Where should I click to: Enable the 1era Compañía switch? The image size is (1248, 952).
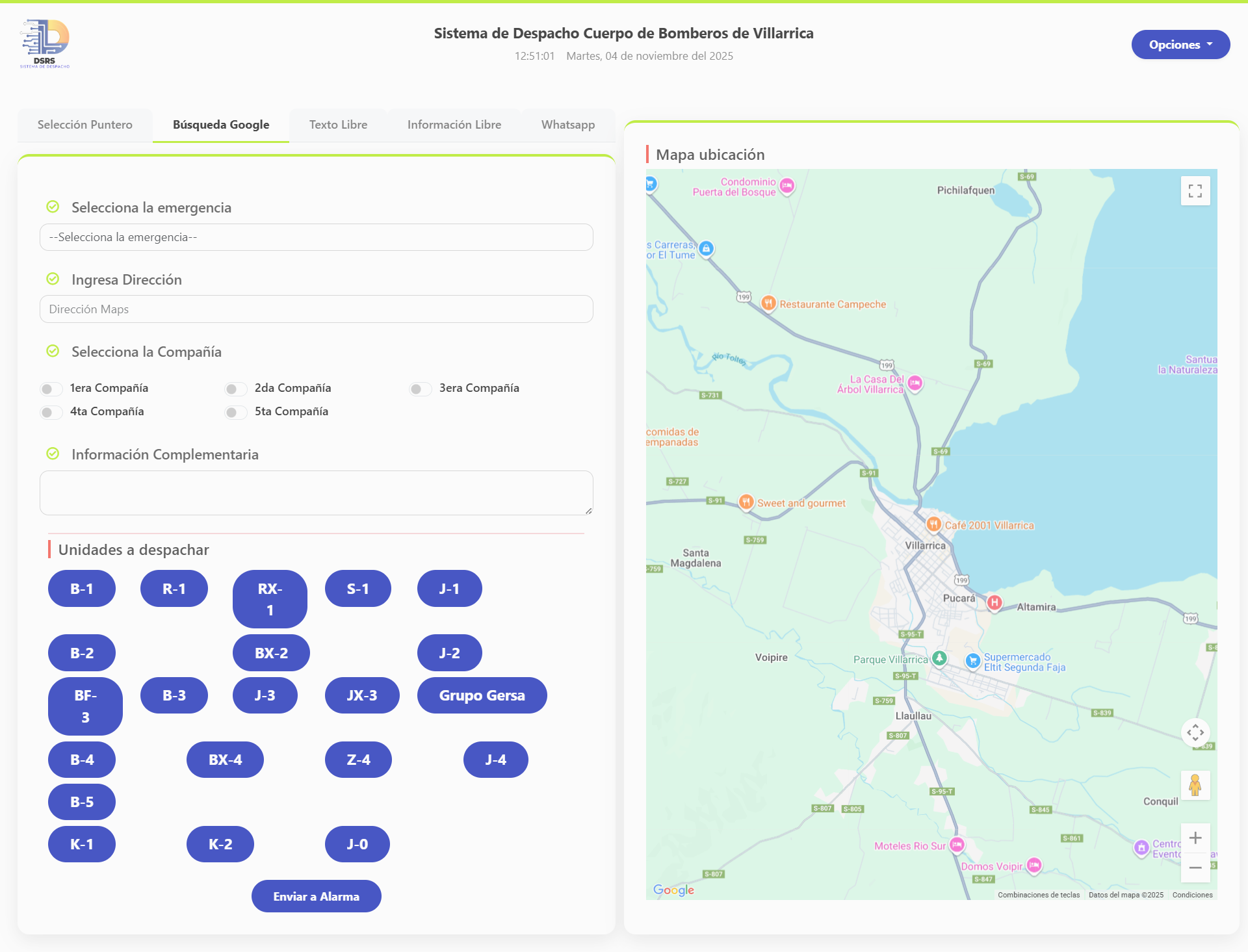51,389
